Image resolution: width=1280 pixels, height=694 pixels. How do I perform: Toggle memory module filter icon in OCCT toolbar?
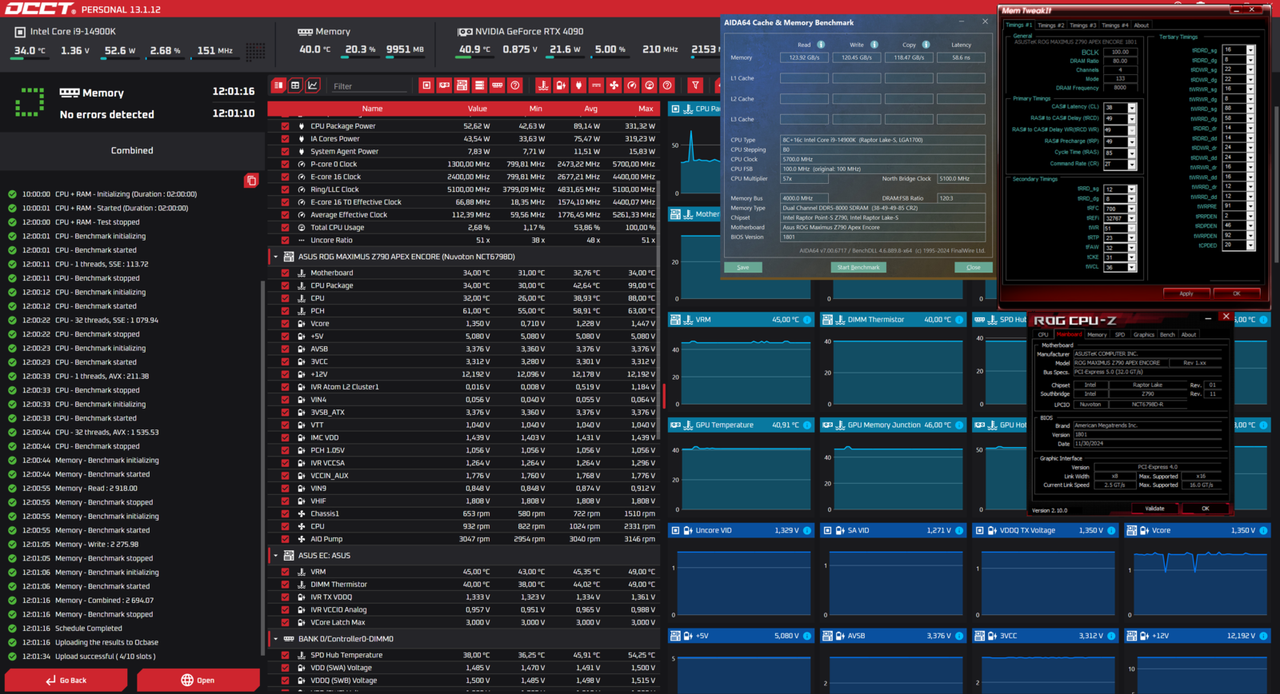pyautogui.click(x=497, y=86)
